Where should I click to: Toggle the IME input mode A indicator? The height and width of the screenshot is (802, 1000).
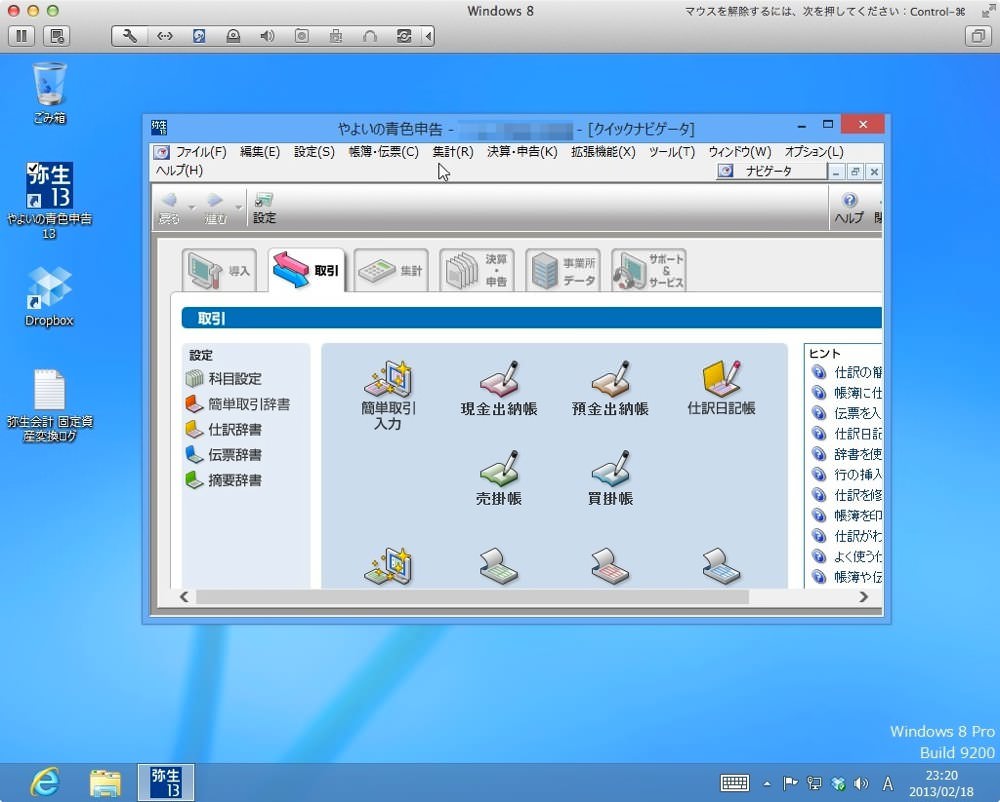(887, 784)
